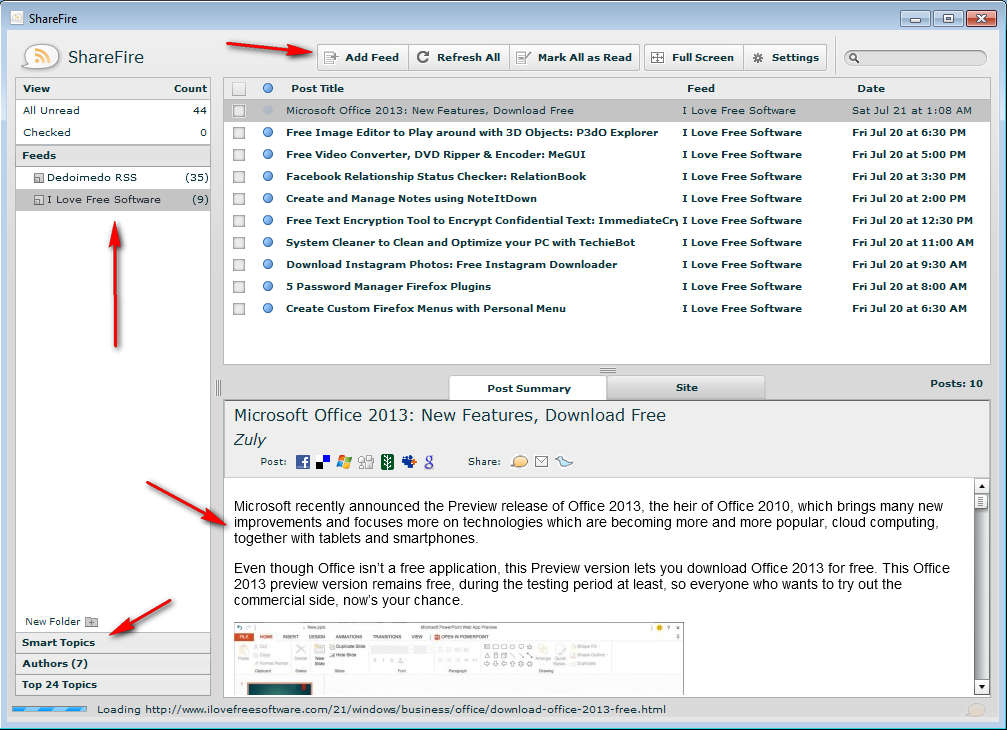Open post 'Create Custom Firefox Menus with Personal Menu'
This screenshot has height=730, width=1007.
point(426,309)
